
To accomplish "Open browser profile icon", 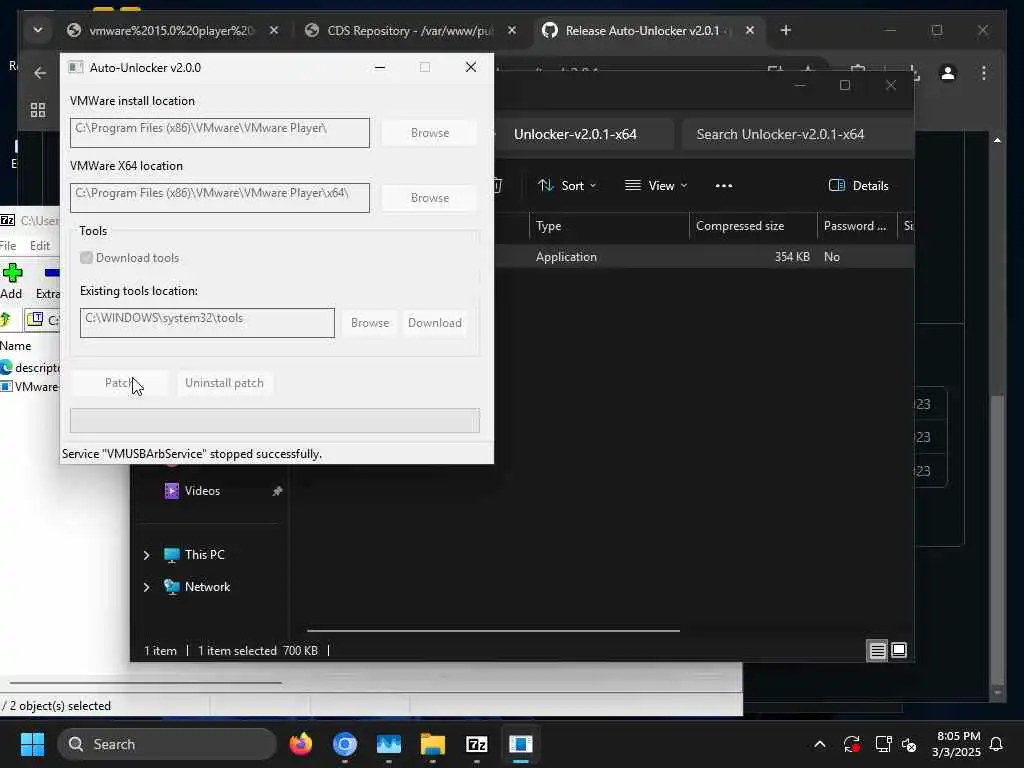I will [948, 72].
